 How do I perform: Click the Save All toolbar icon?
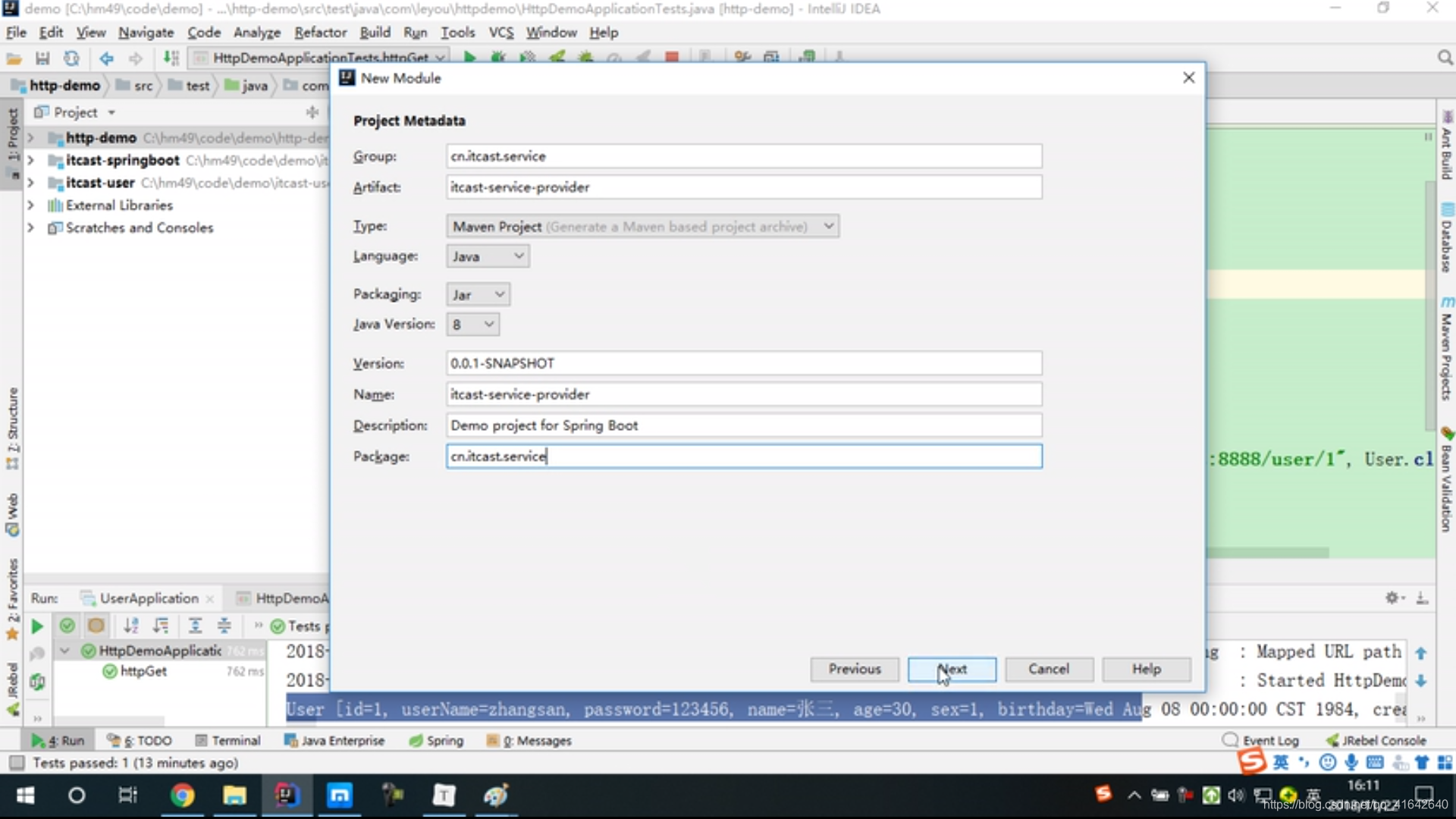coord(42,58)
